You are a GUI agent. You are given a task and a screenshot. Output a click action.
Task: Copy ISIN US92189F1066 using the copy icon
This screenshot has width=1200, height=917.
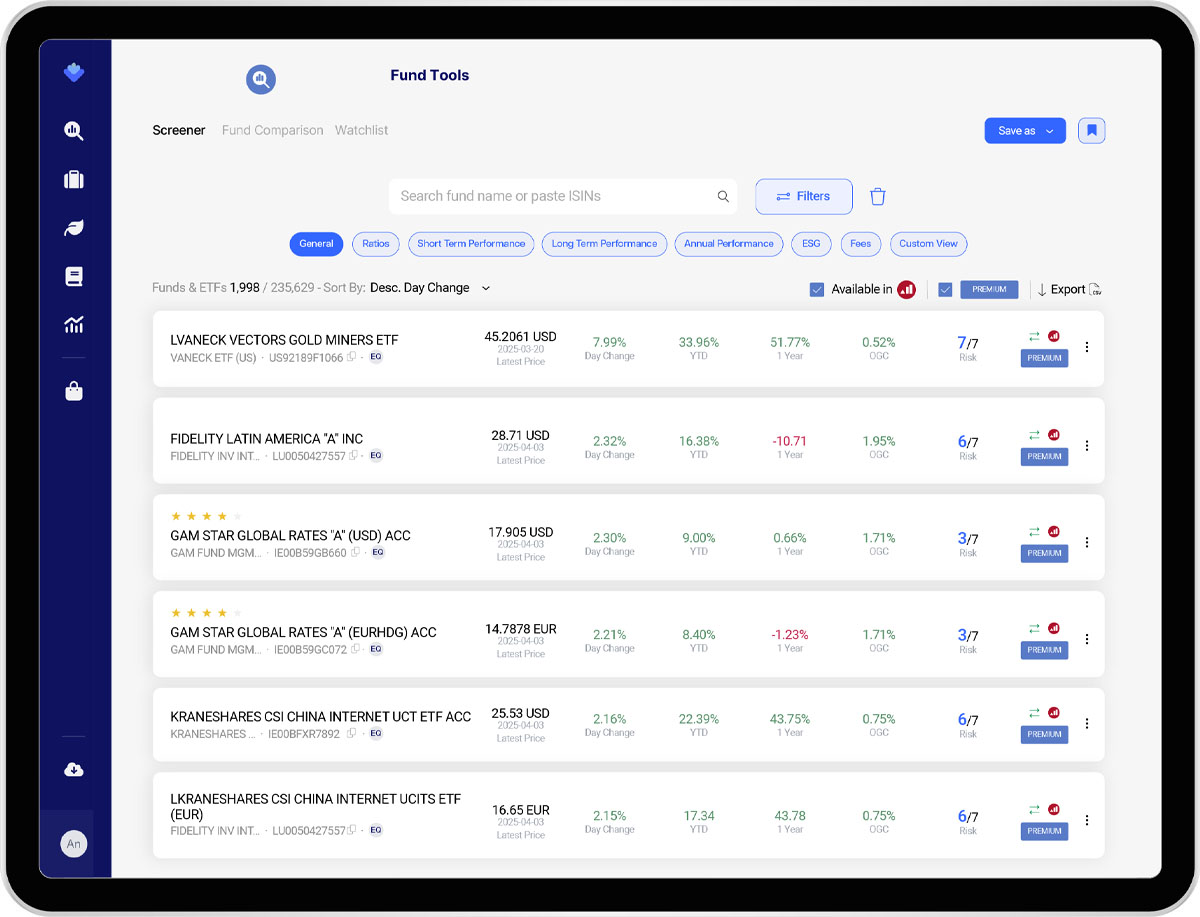(351, 357)
